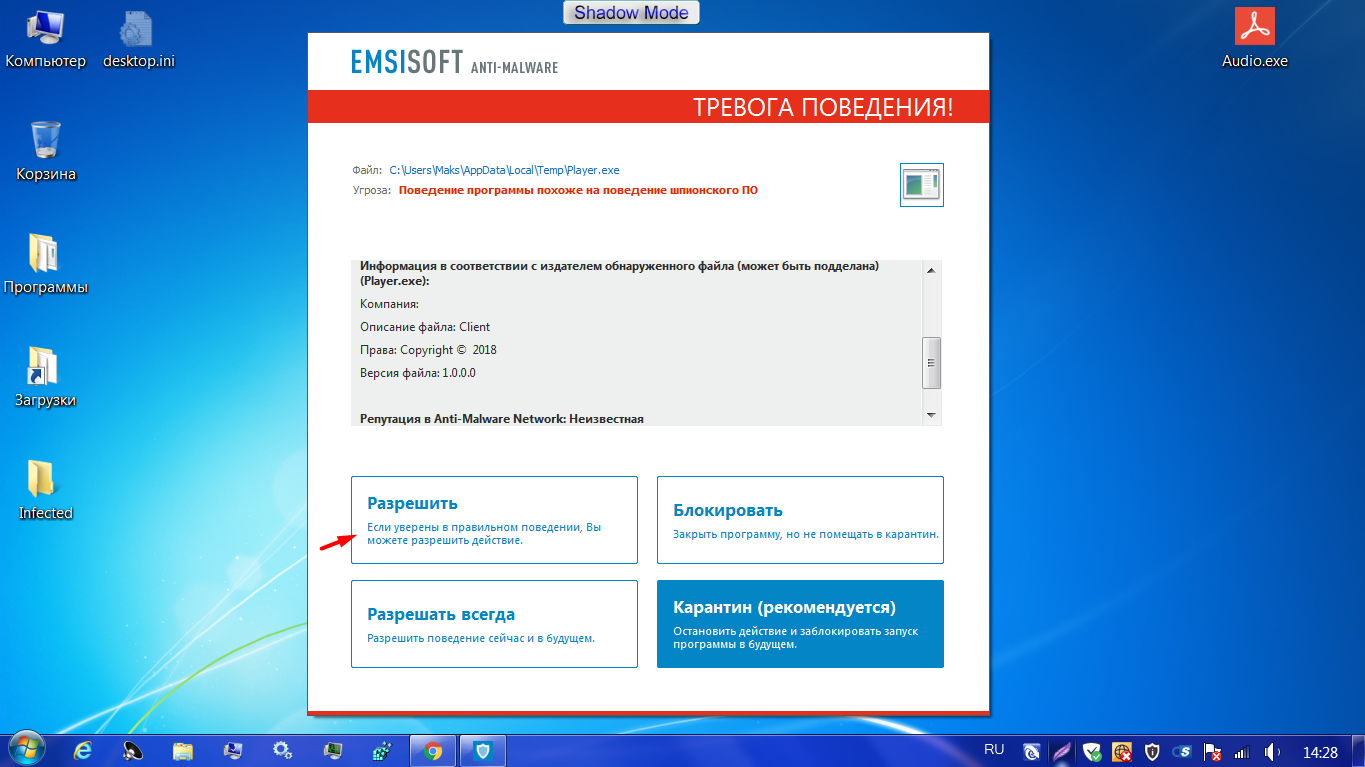
Task: Click the volume speaker tray icon
Action: coord(1272,751)
